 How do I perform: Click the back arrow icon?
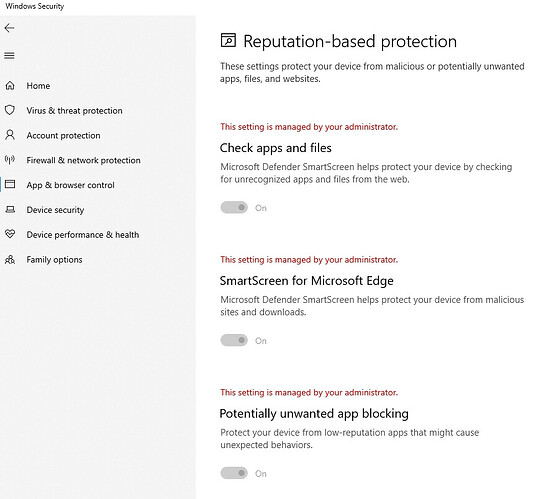pos(10,28)
